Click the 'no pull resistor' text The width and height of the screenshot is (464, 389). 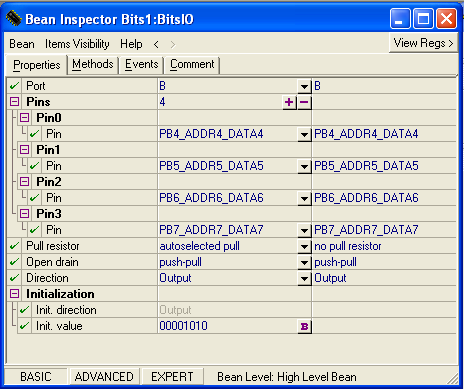(x=348, y=246)
